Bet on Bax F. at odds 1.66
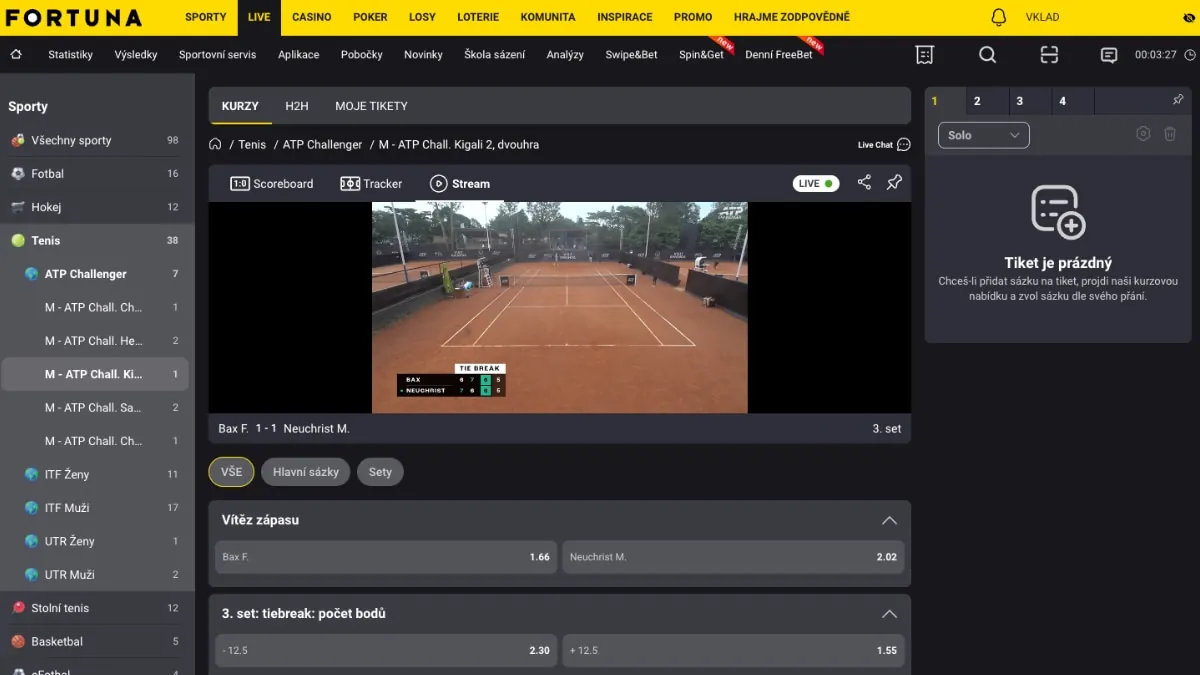Image resolution: width=1200 pixels, height=675 pixels. (385, 557)
